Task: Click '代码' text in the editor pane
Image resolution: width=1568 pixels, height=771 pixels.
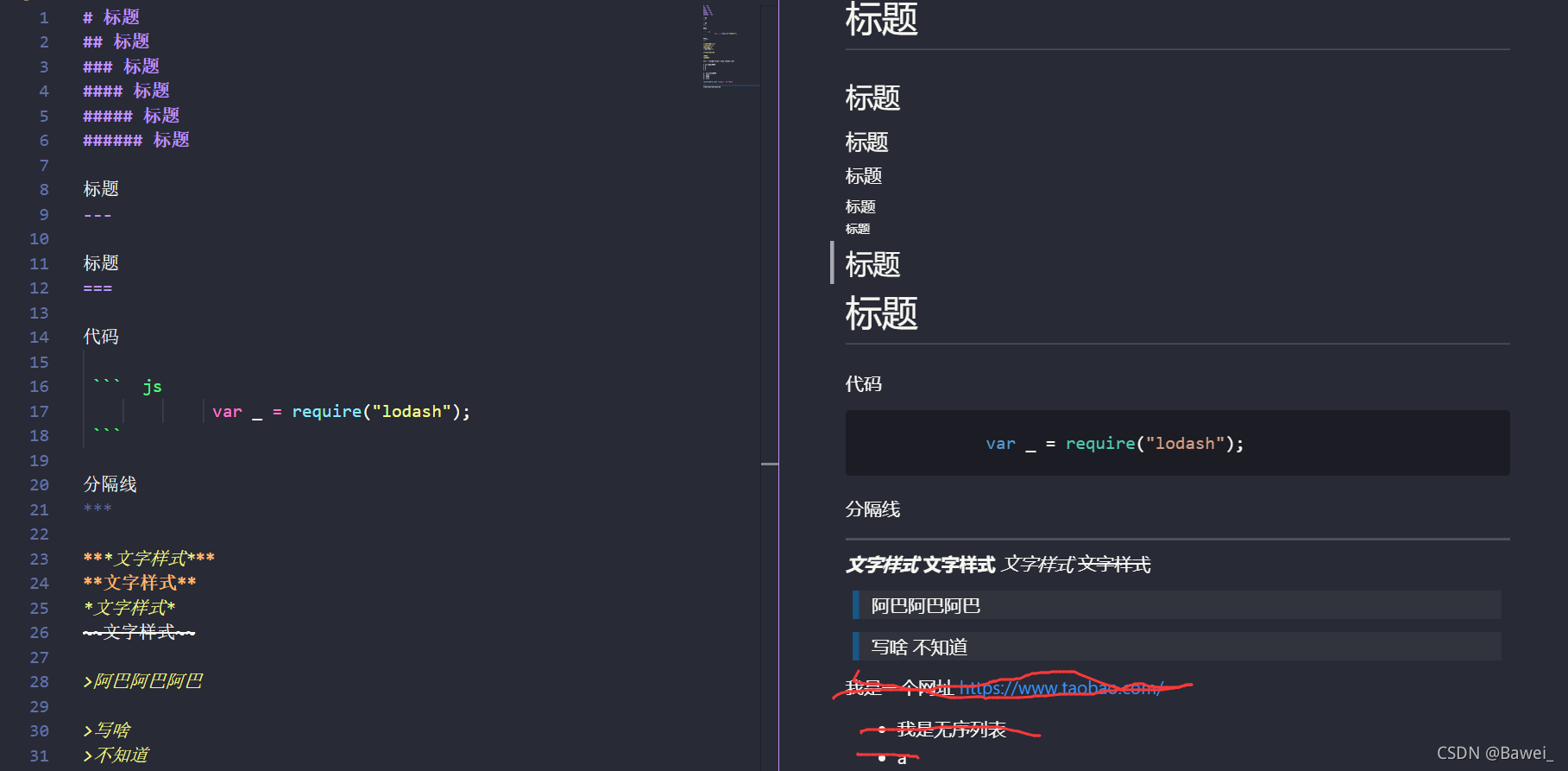Action: tap(101, 337)
